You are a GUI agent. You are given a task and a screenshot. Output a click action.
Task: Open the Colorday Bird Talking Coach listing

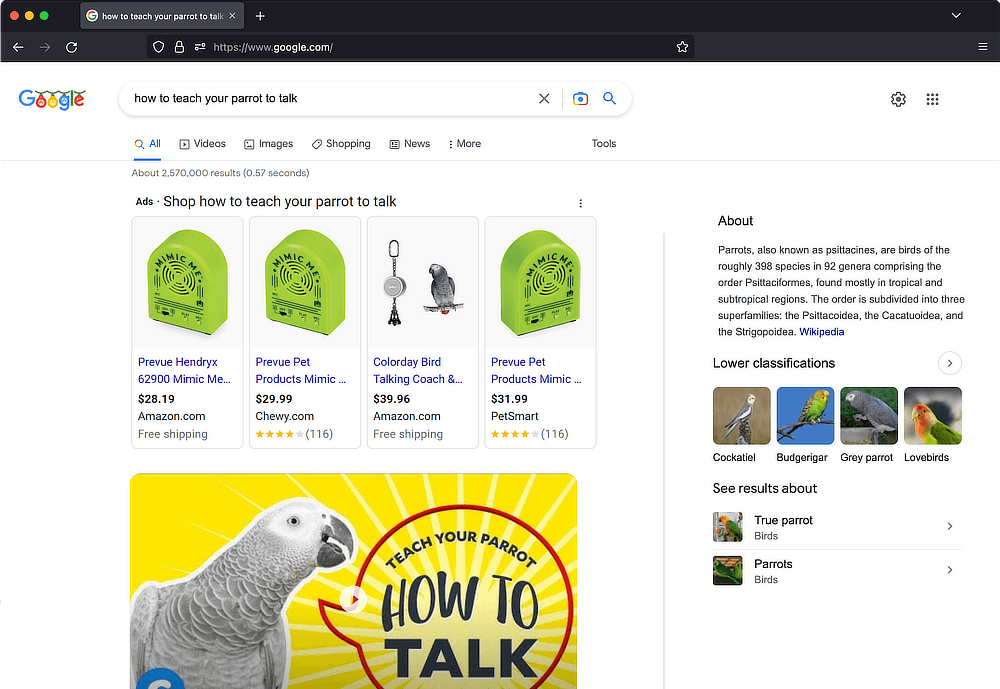418,371
